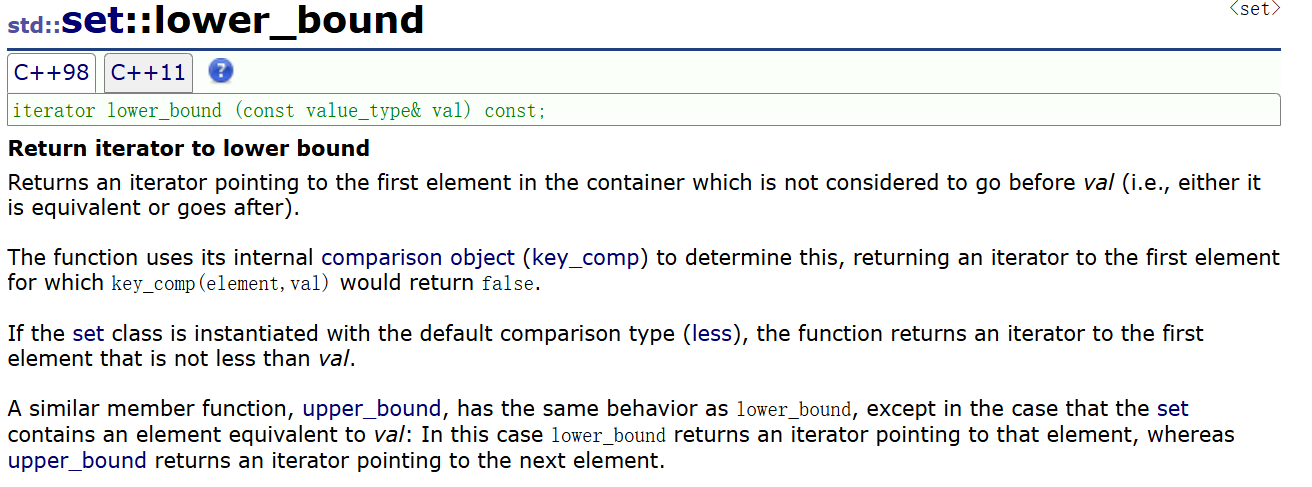Open the <set> header link at top right
This screenshot has height=487, width=1312.
click(x=1254, y=9)
